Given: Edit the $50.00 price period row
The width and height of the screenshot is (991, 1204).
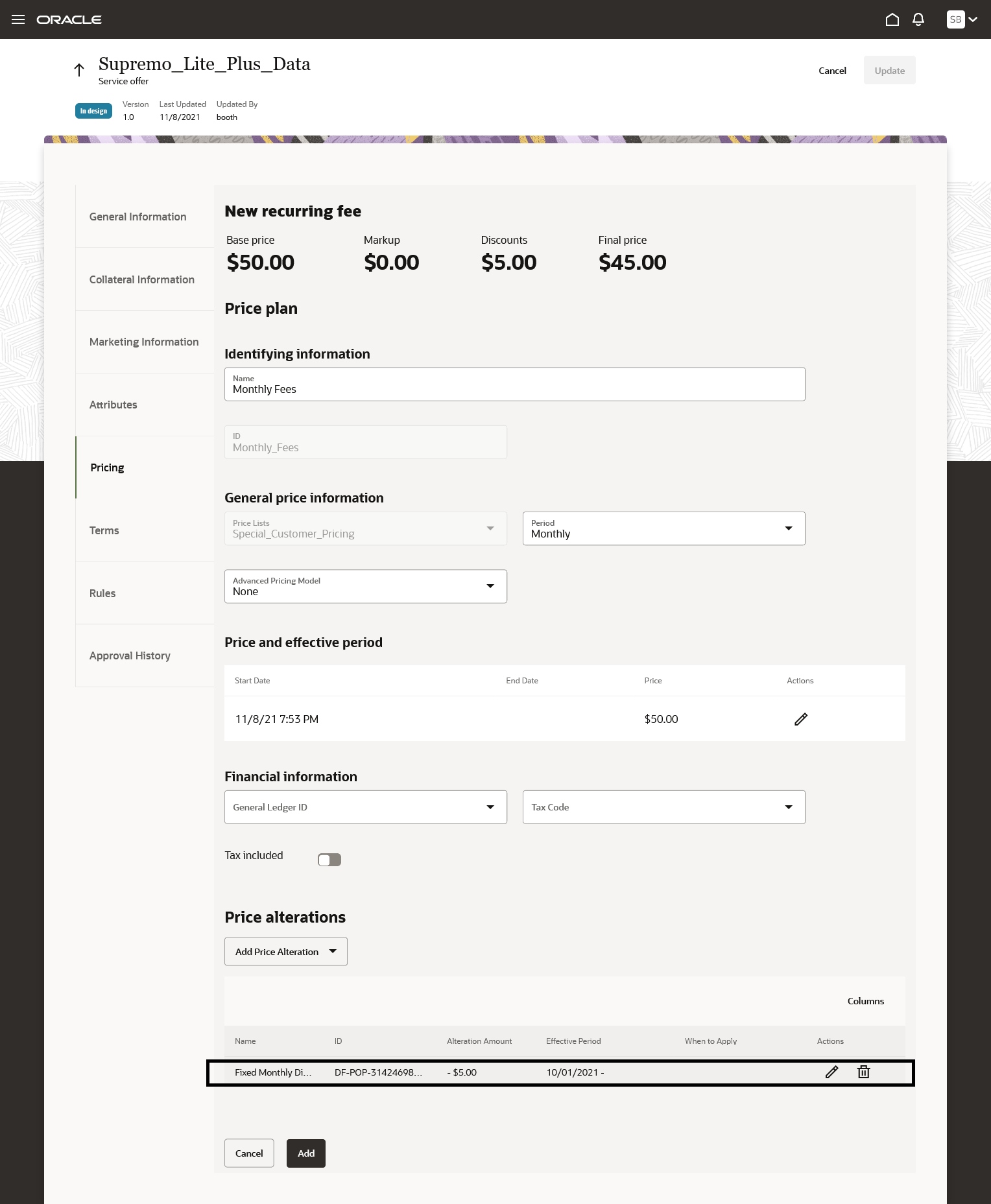Looking at the screenshot, I should pos(801,719).
